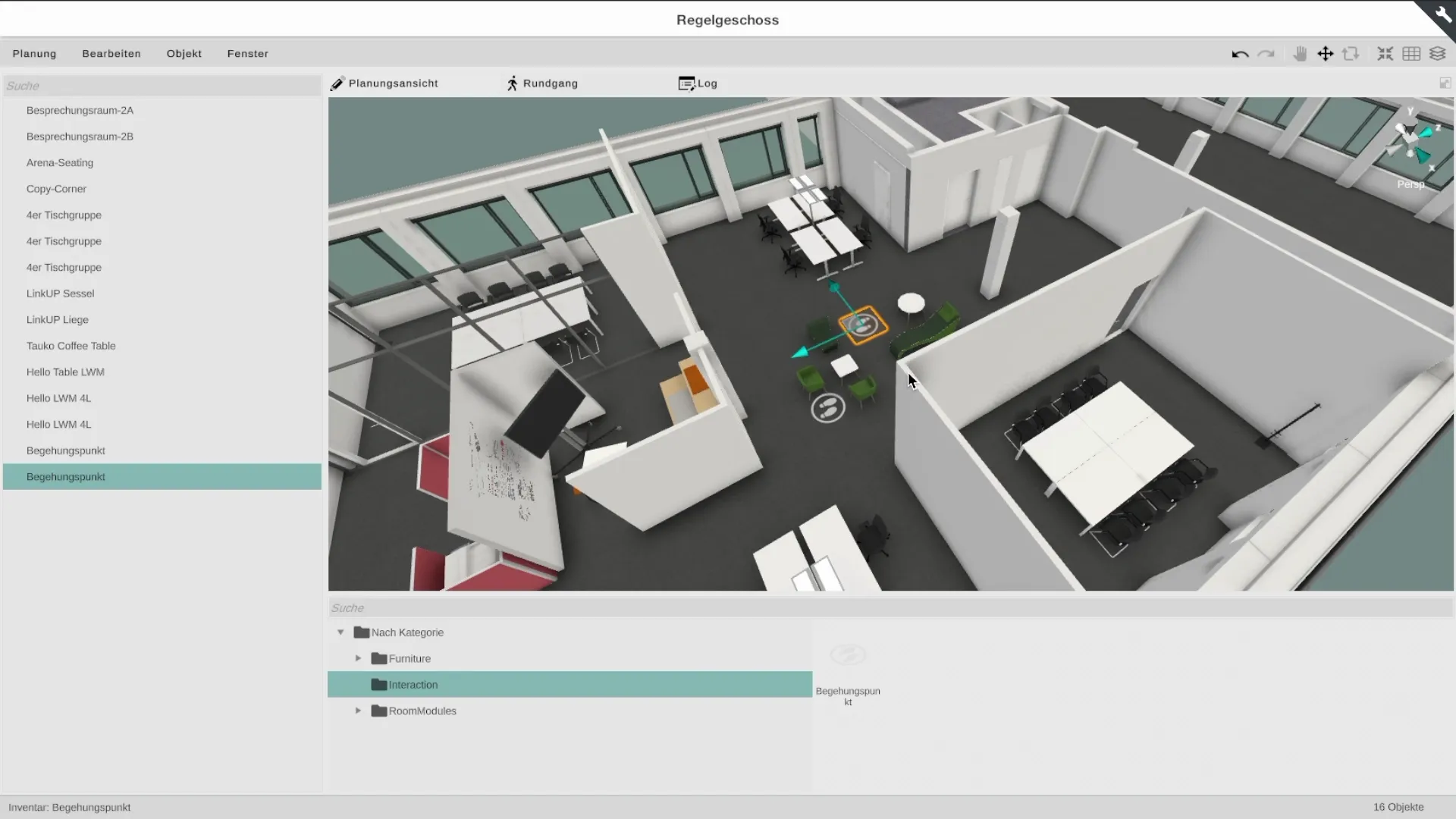This screenshot has width=1456, height=819.
Task: Open the Objekt menu
Action: 184,54
